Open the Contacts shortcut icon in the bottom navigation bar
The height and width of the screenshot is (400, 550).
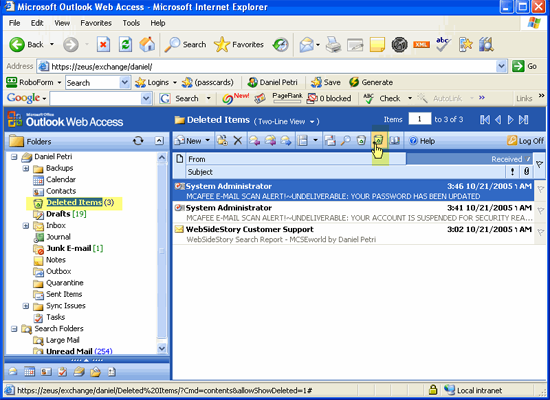point(46,372)
